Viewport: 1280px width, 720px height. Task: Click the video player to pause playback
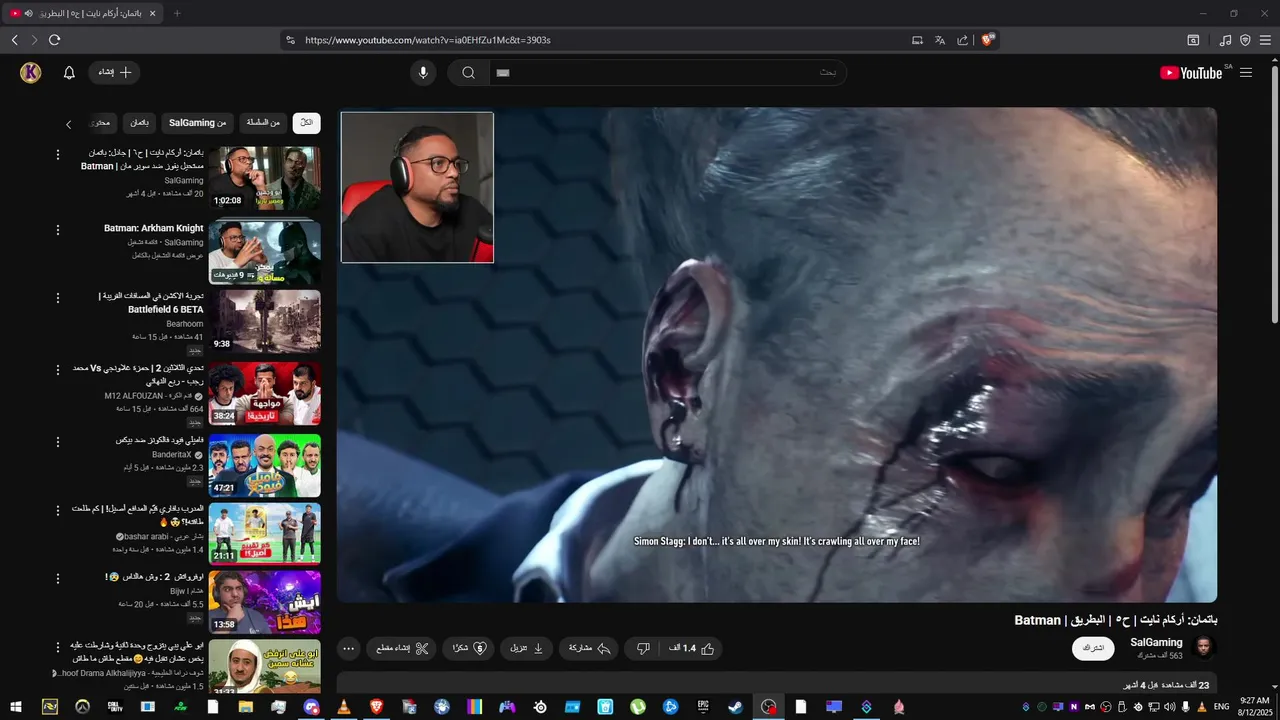tap(776, 354)
